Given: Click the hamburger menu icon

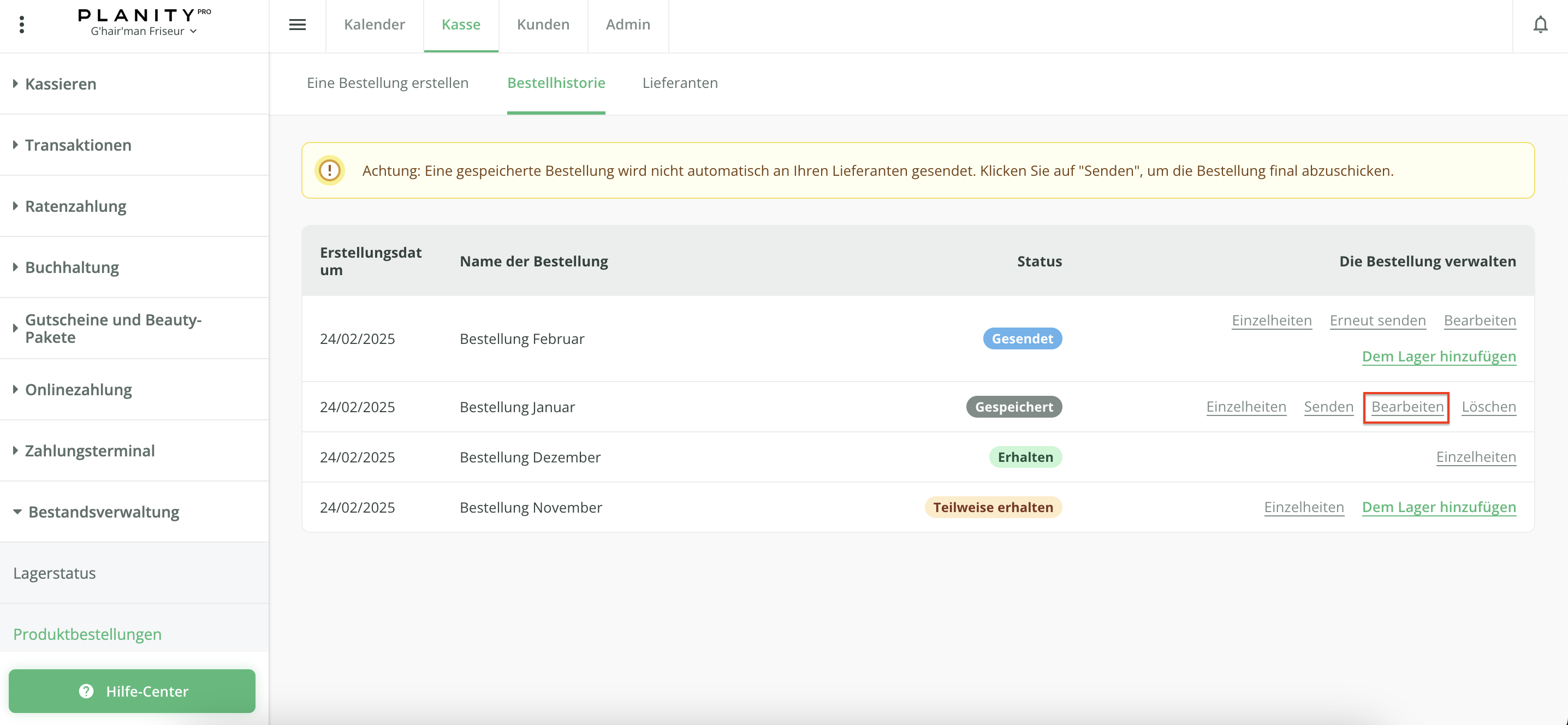Looking at the screenshot, I should tap(297, 25).
